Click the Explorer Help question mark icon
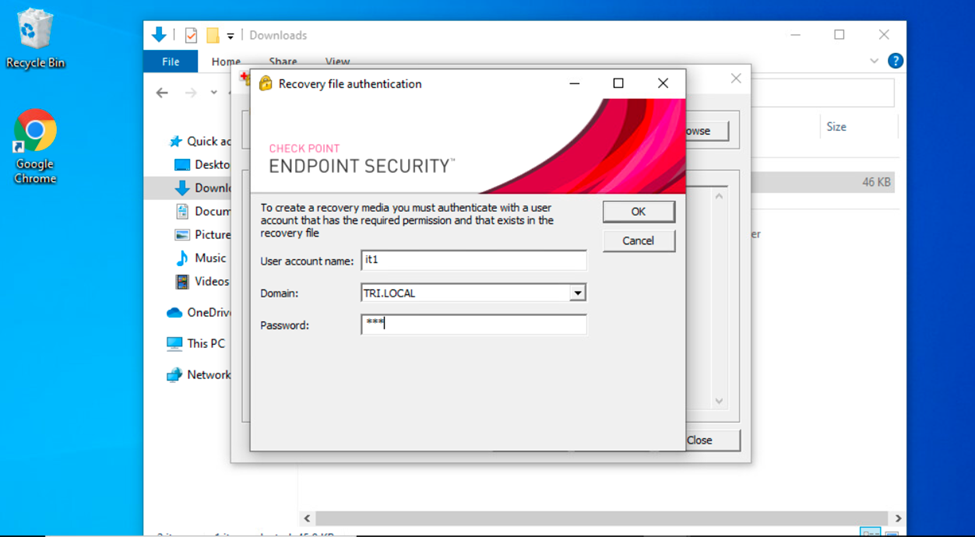This screenshot has height=537, width=975. (x=895, y=61)
